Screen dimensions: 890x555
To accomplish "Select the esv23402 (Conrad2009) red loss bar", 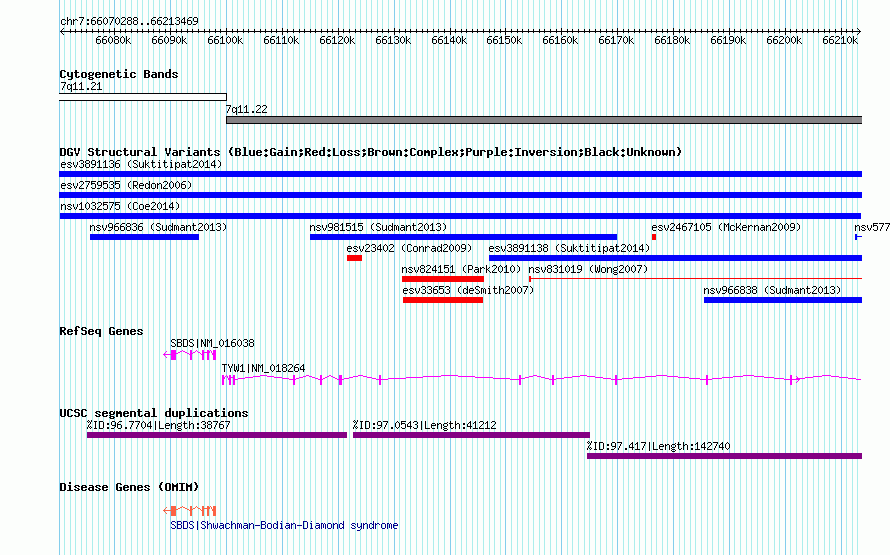I will 354,258.
